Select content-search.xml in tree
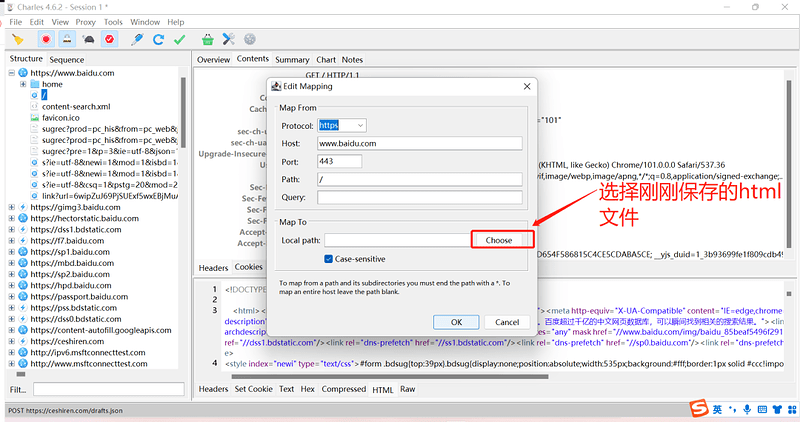This screenshot has width=800, height=422. click(76, 107)
